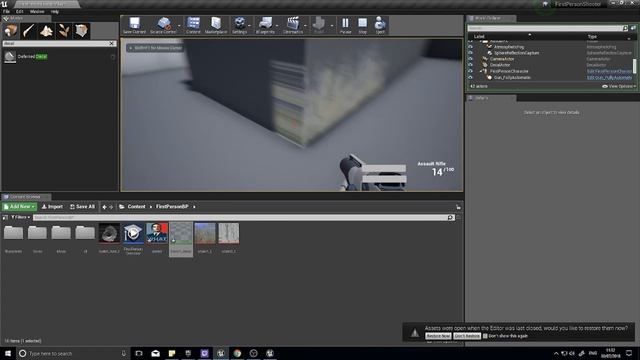Click the outliner create folder icon

click(633, 28)
